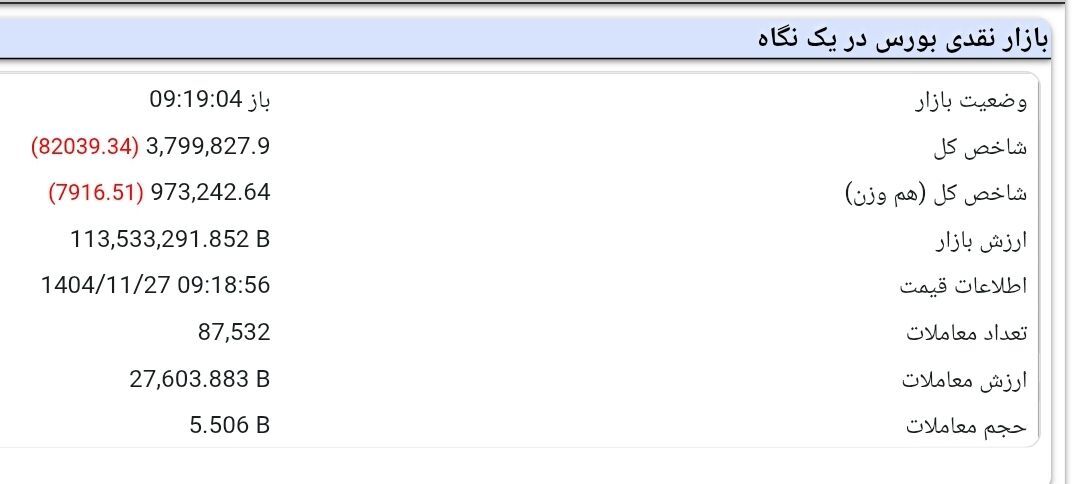Click the equal-weight index value 973,242.64
This screenshot has width=1072, height=484.
[211, 193]
